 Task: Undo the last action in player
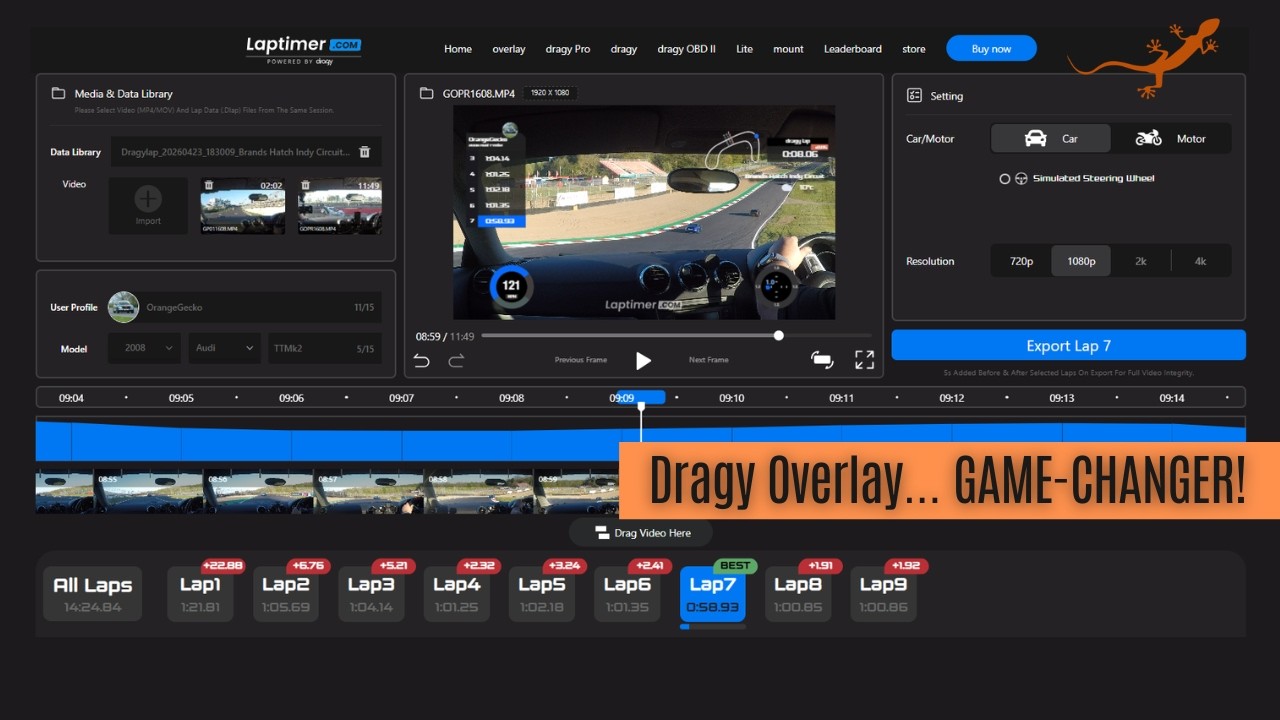pyautogui.click(x=422, y=360)
